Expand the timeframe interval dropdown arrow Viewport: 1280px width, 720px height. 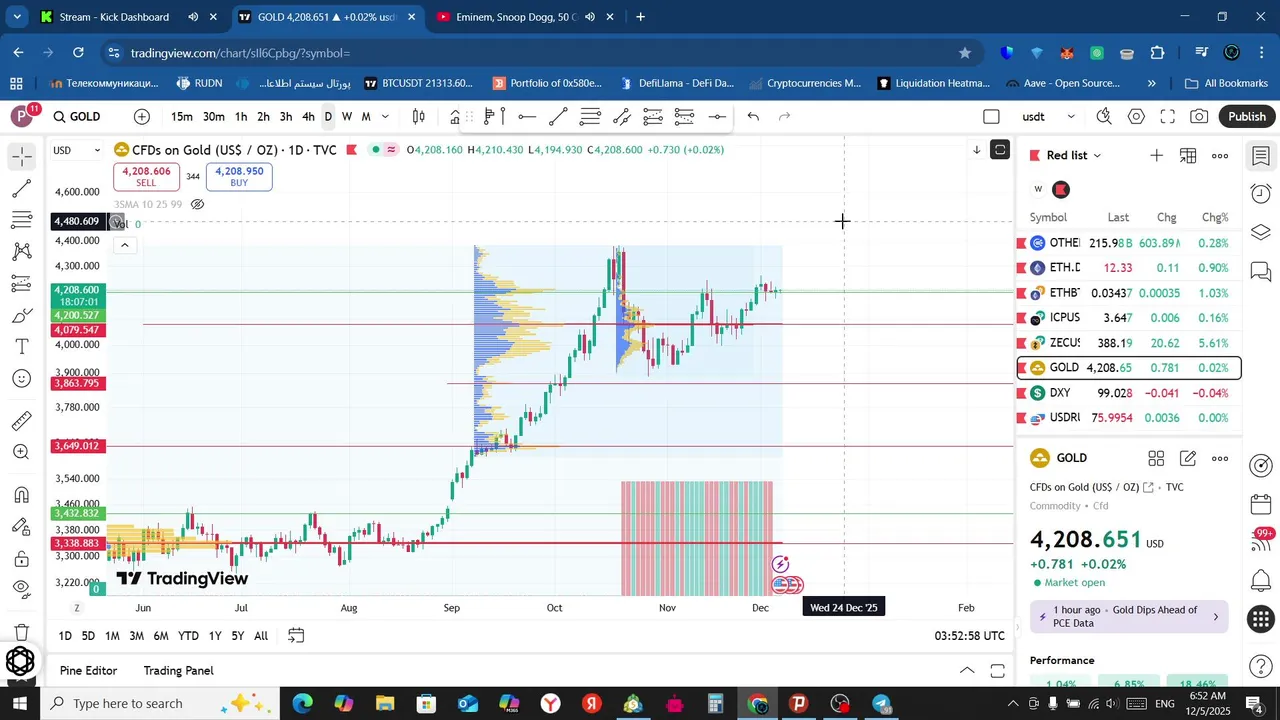coord(385,117)
